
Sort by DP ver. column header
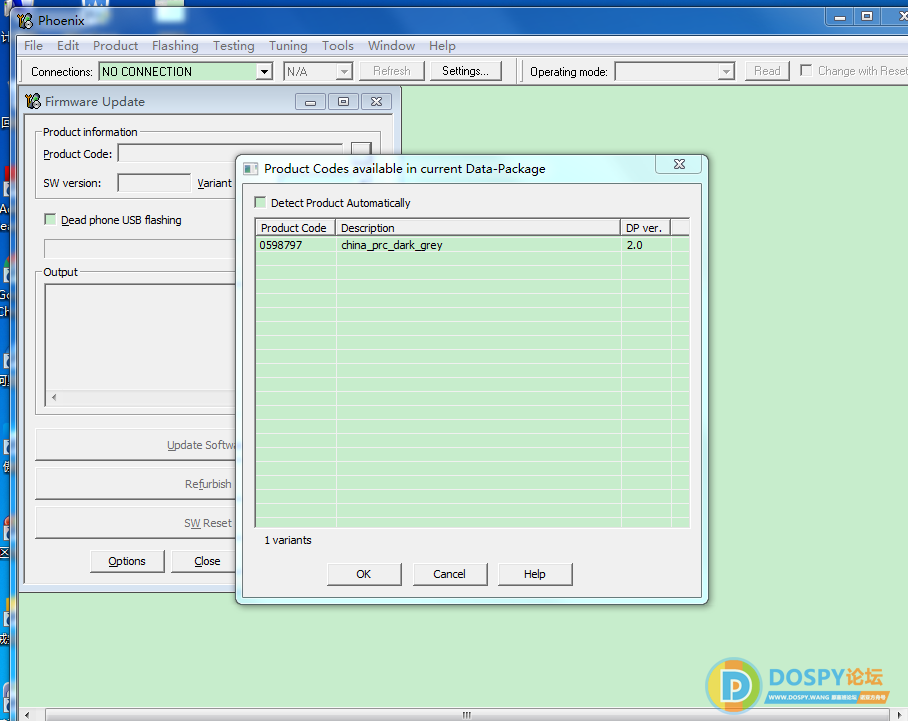pos(645,228)
